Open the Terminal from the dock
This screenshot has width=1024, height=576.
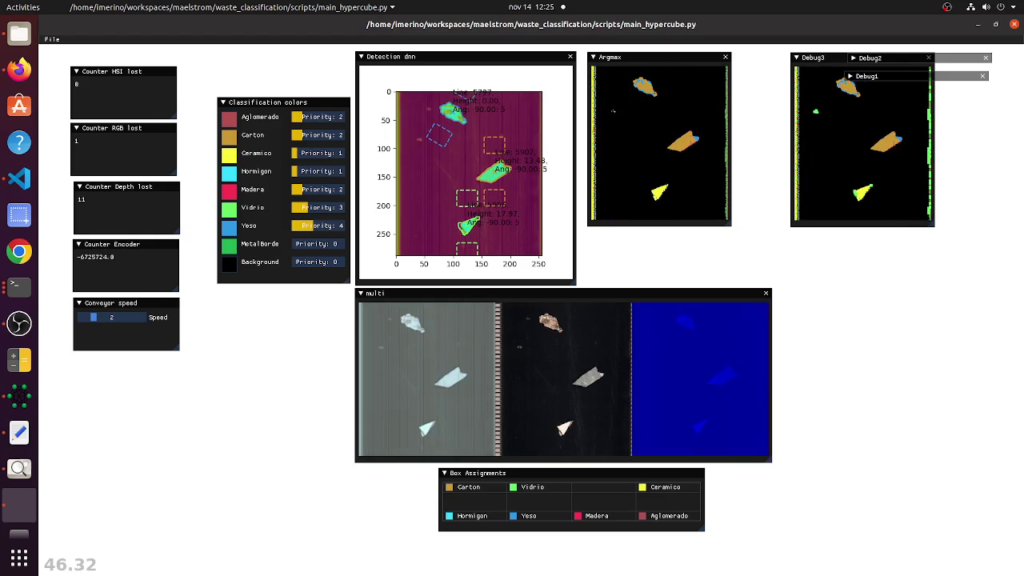(19, 288)
